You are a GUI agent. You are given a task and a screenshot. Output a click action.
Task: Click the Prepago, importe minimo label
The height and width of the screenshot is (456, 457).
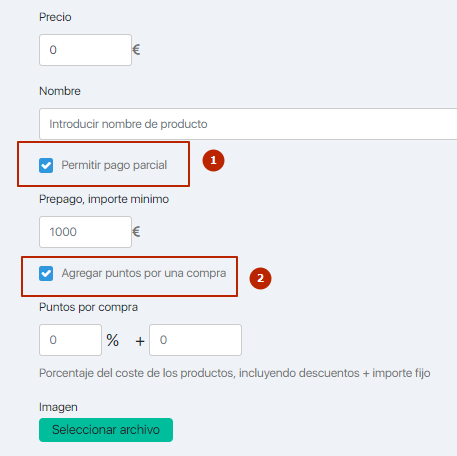(104, 199)
